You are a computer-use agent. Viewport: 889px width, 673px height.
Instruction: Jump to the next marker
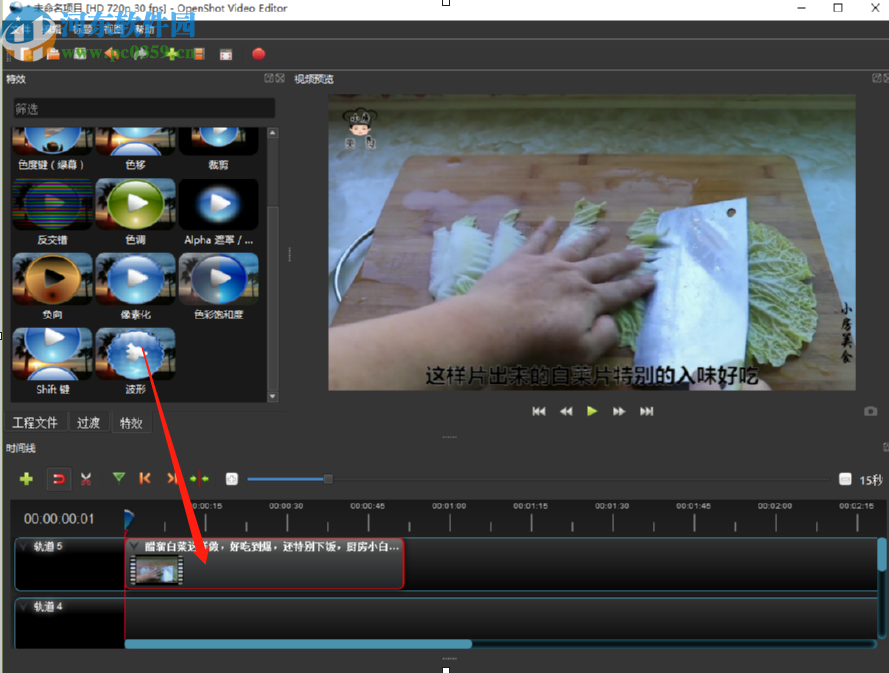pyautogui.click(x=172, y=479)
